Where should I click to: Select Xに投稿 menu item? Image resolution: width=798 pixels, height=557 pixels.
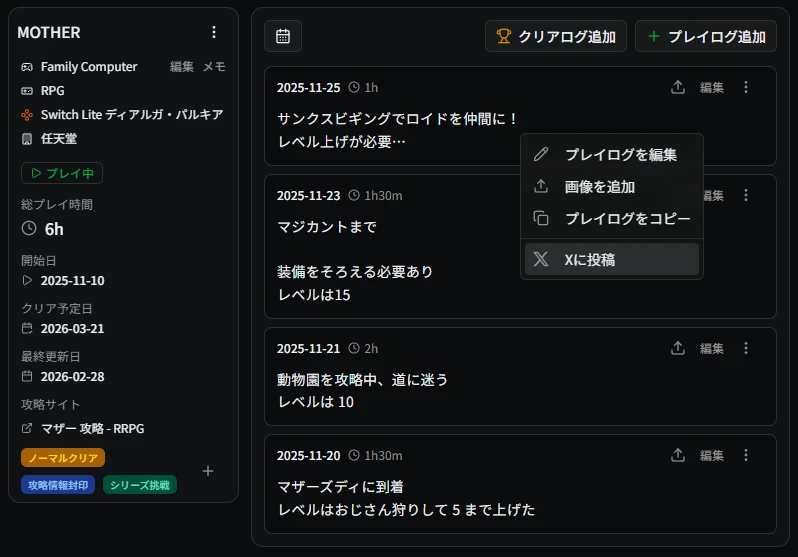click(612, 259)
